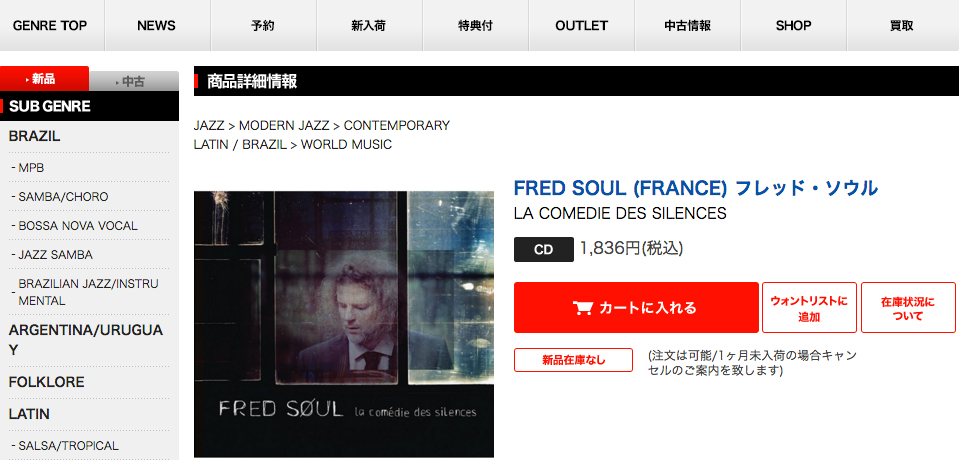Screen dimensions: 961x460
Task: Switch to the 中古 tab
Action: pyautogui.click(x=134, y=81)
